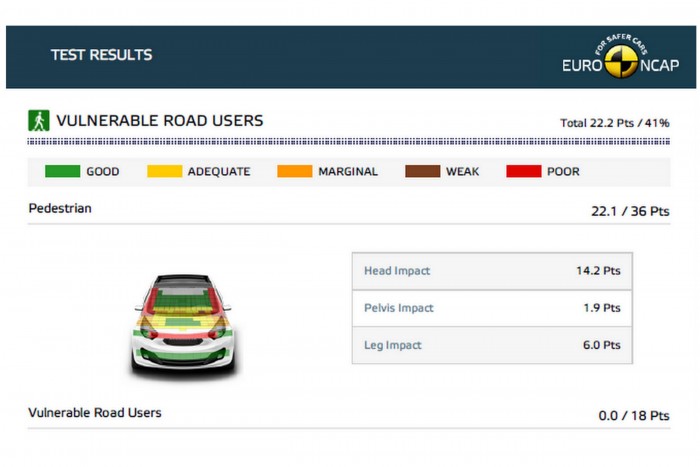Click the Pelvis Impact row label
Viewport: 700px width, 467px height.
[x=399, y=308]
